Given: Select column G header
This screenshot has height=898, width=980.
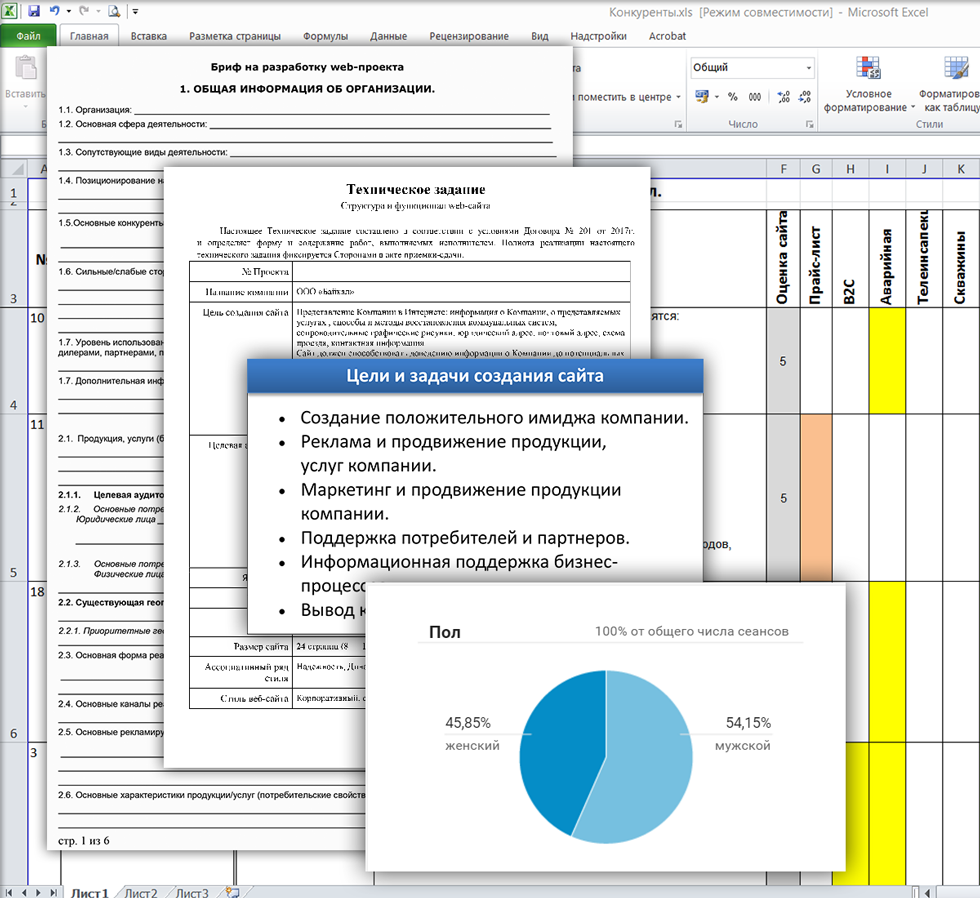Looking at the screenshot, I should click(816, 169).
